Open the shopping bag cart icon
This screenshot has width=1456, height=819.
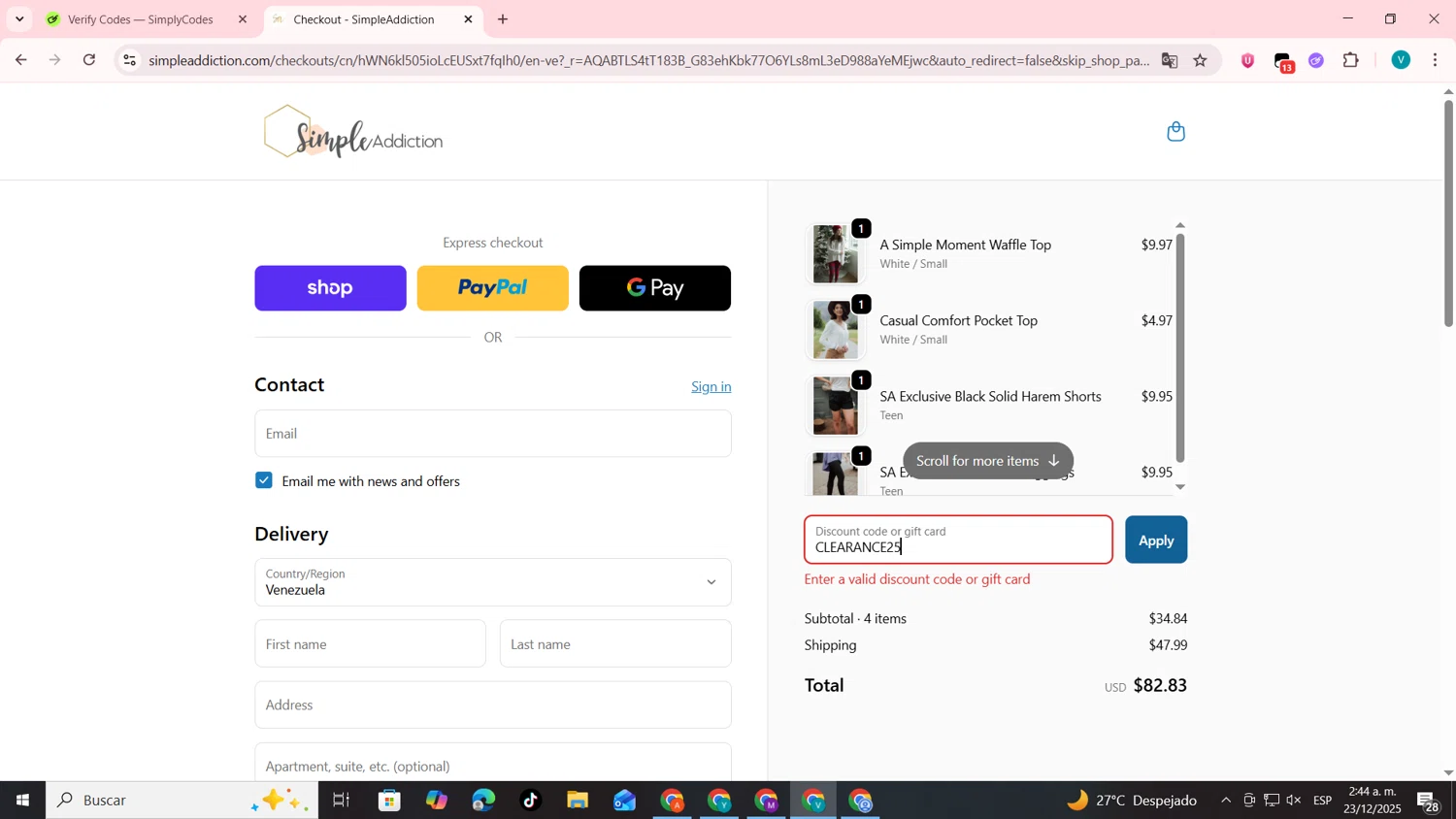(1175, 132)
